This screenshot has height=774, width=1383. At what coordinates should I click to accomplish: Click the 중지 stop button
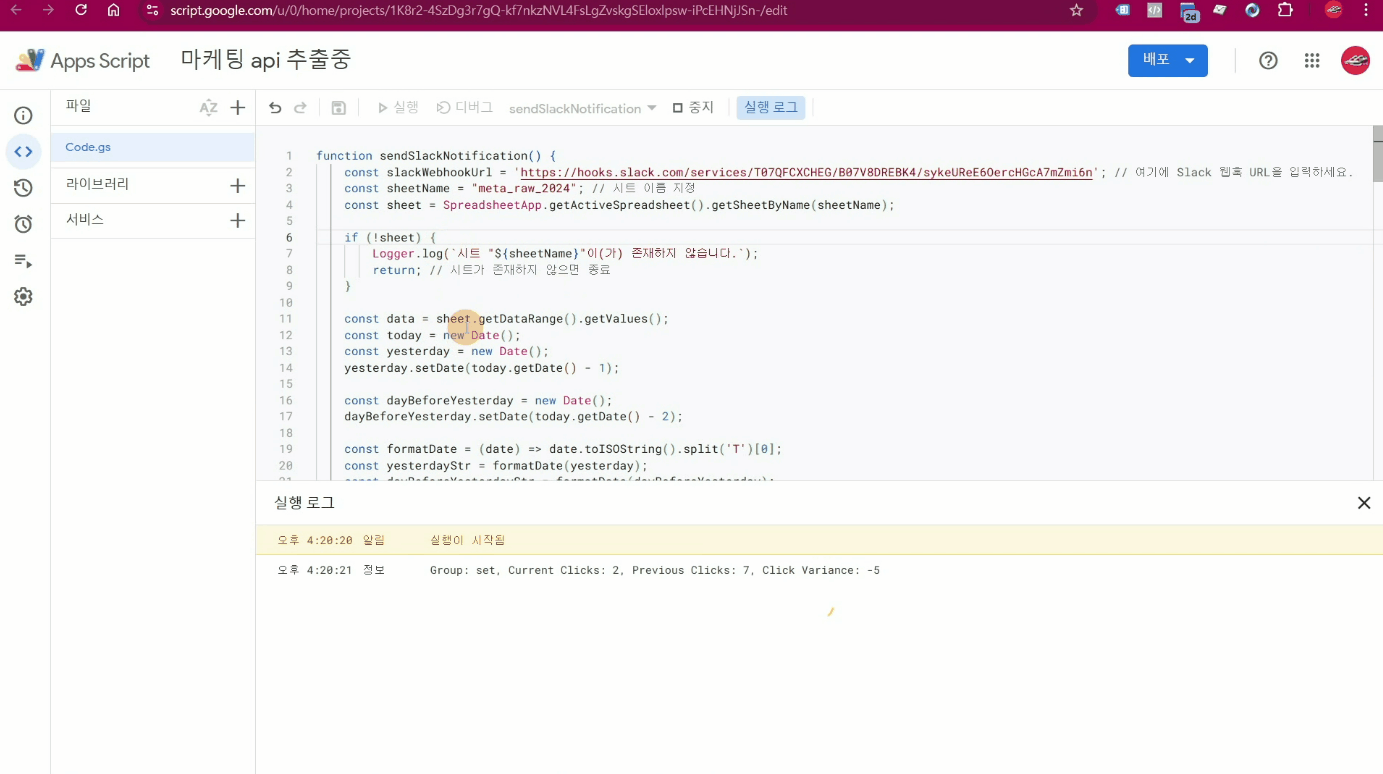point(693,108)
